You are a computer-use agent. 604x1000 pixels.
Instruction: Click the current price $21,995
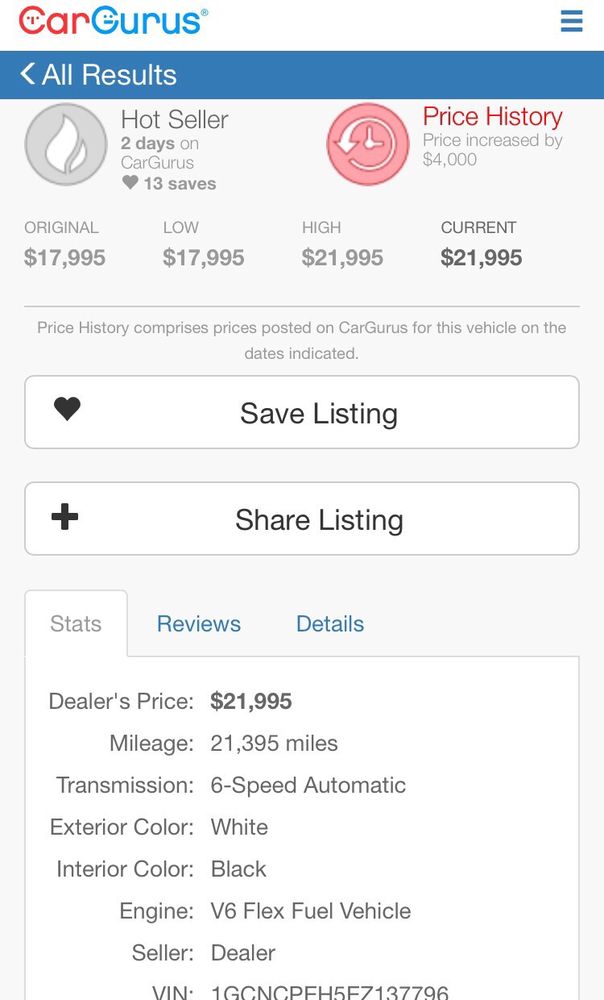(x=481, y=258)
